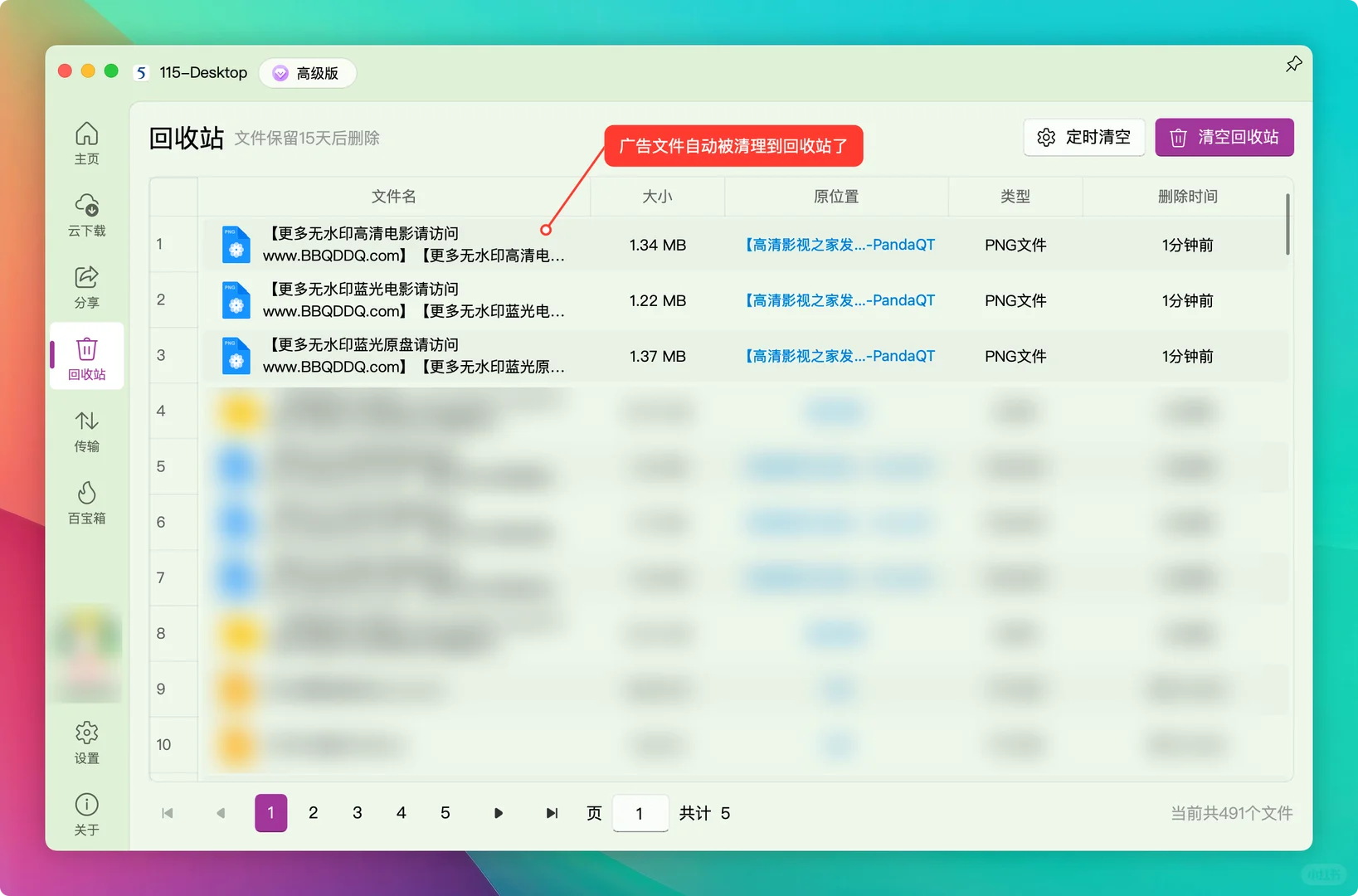Click the 大小 column header
This screenshot has height=896, width=1358.
(657, 197)
